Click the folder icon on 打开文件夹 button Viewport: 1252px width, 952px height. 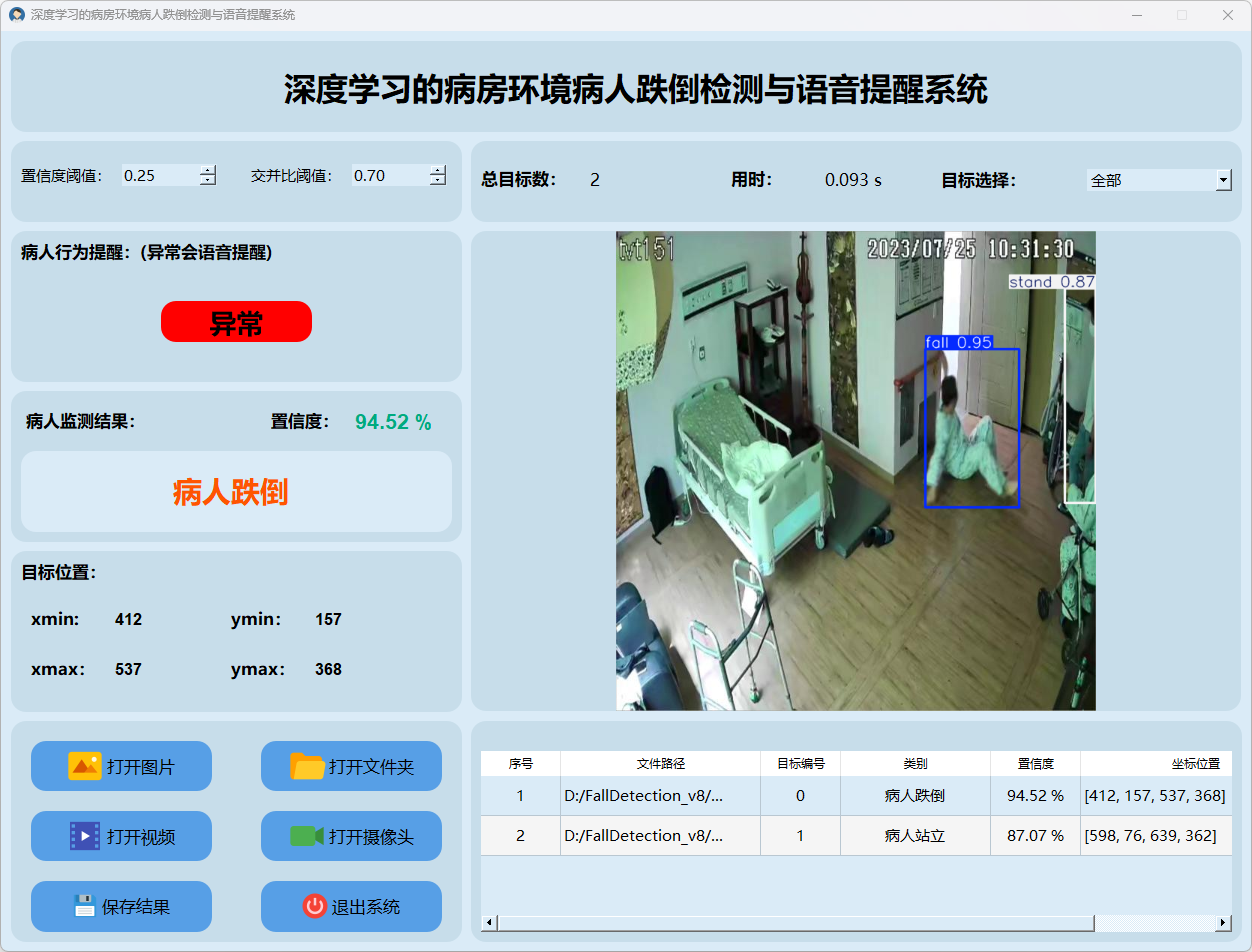pyautogui.click(x=307, y=766)
